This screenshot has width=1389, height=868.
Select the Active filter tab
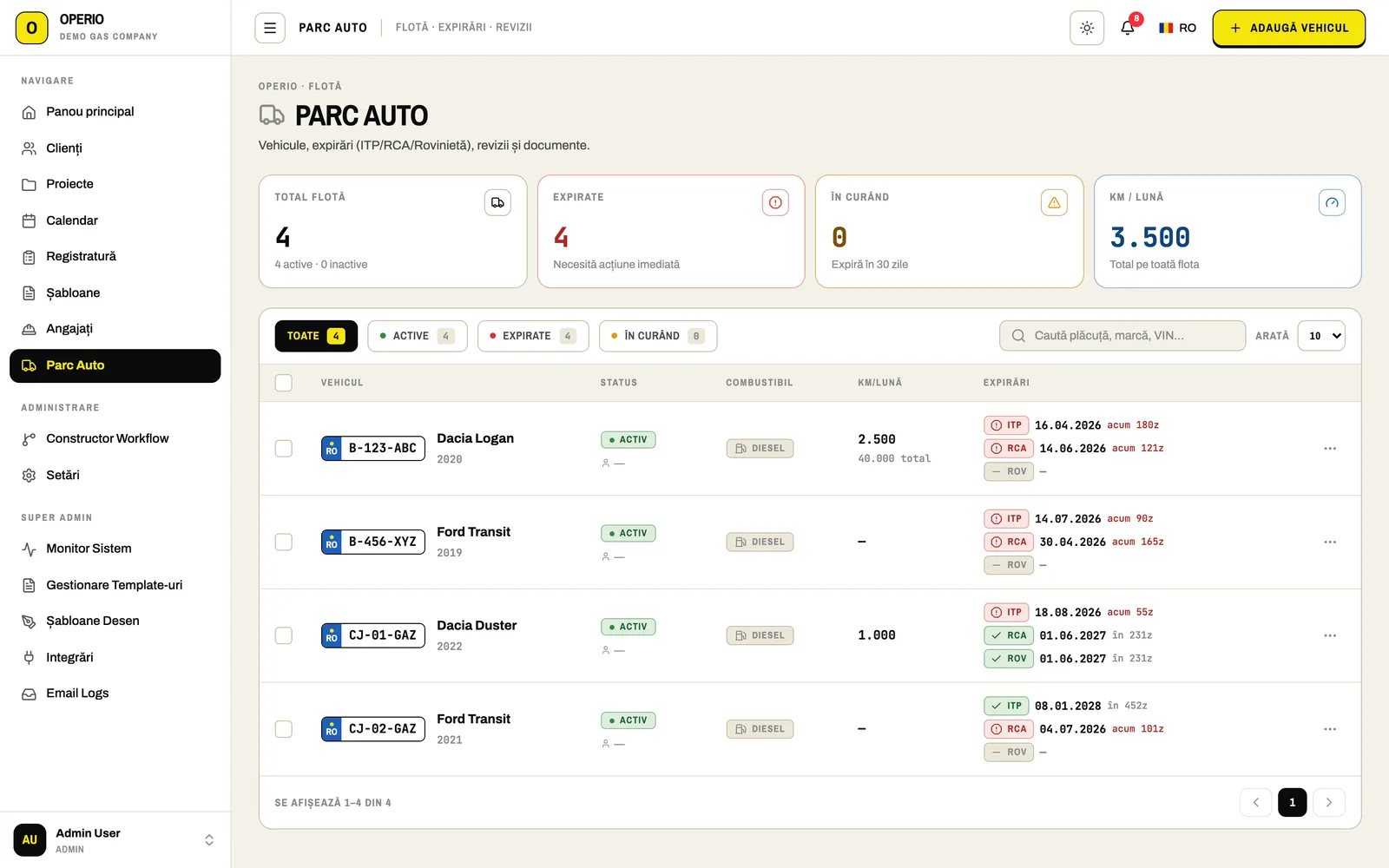(418, 336)
